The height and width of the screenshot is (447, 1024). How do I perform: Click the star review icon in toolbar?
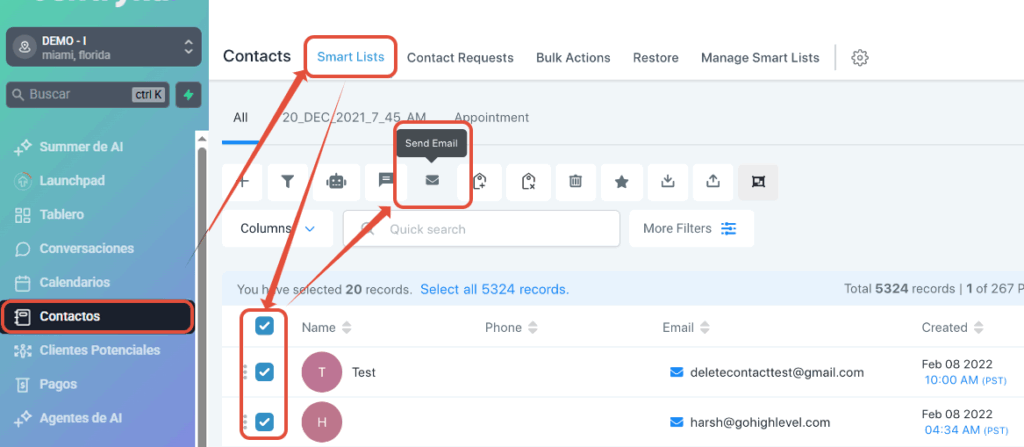click(622, 181)
